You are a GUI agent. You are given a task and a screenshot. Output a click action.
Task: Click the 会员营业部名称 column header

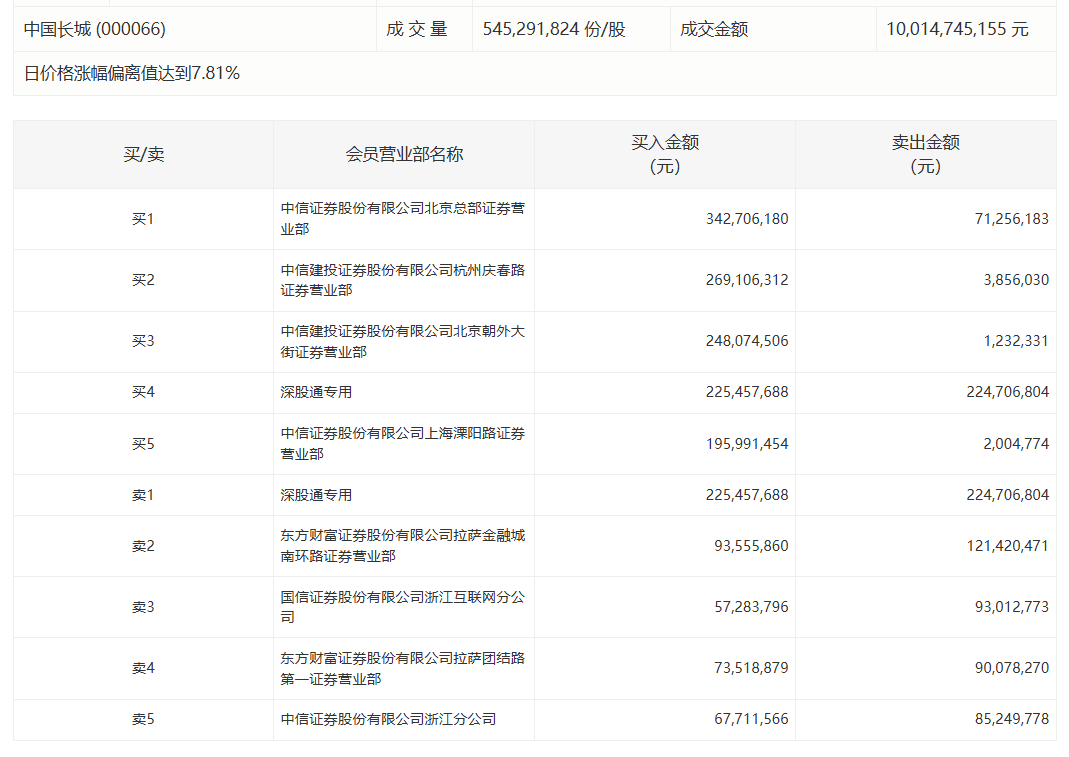(404, 155)
